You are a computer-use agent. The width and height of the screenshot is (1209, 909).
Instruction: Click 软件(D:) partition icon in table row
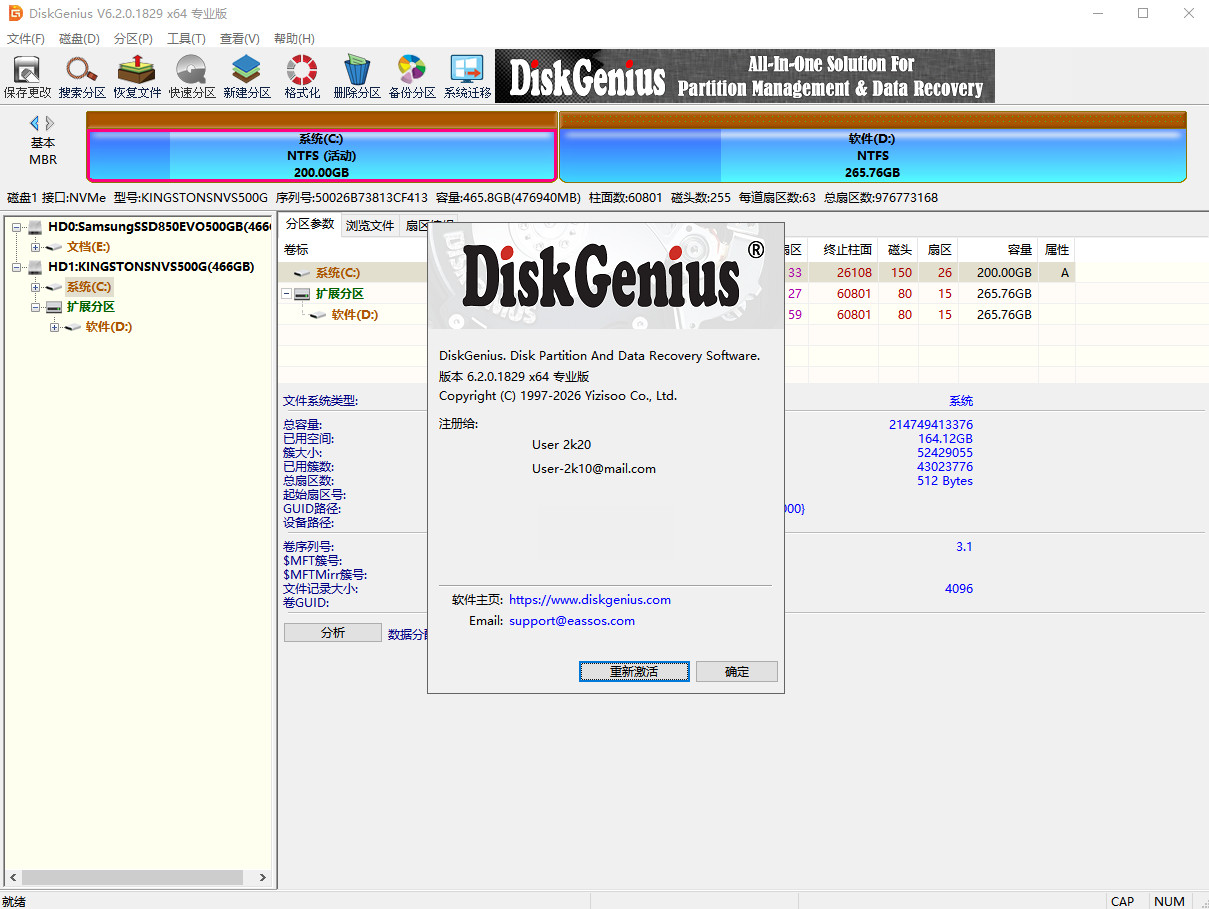pyautogui.click(x=318, y=315)
